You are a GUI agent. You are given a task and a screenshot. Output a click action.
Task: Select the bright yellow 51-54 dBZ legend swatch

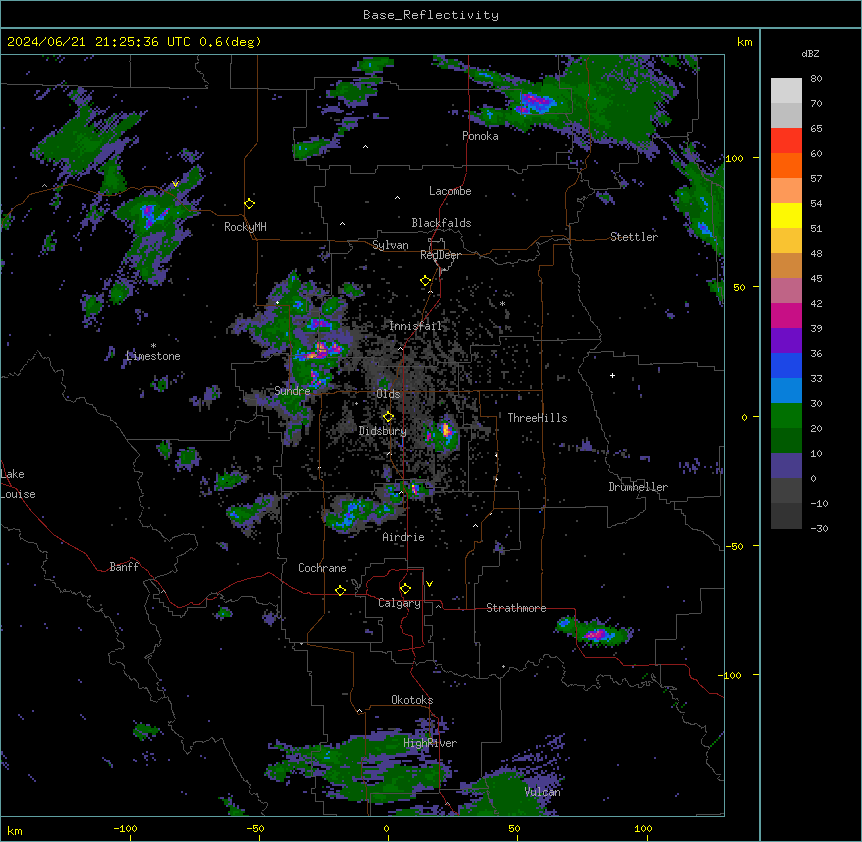pyautogui.click(x=786, y=216)
